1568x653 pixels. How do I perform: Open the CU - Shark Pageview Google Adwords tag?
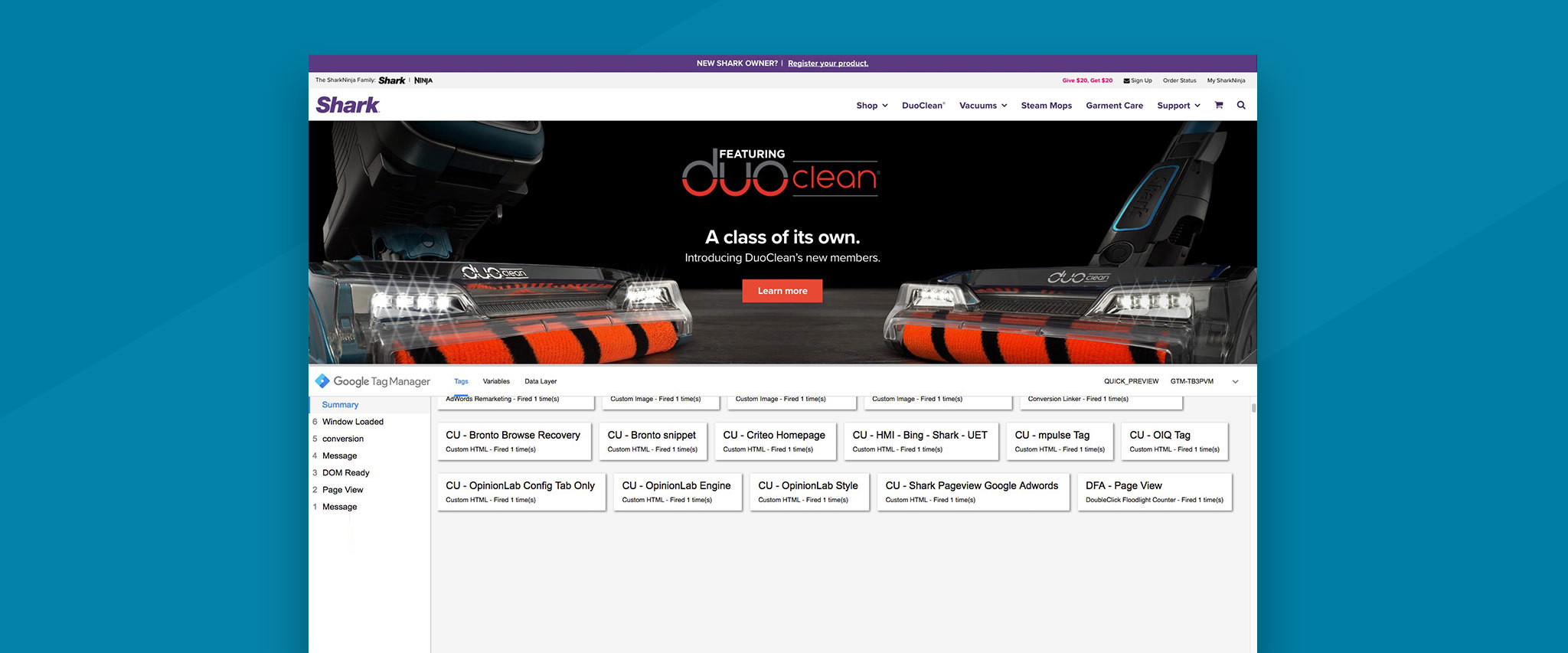coord(973,492)
